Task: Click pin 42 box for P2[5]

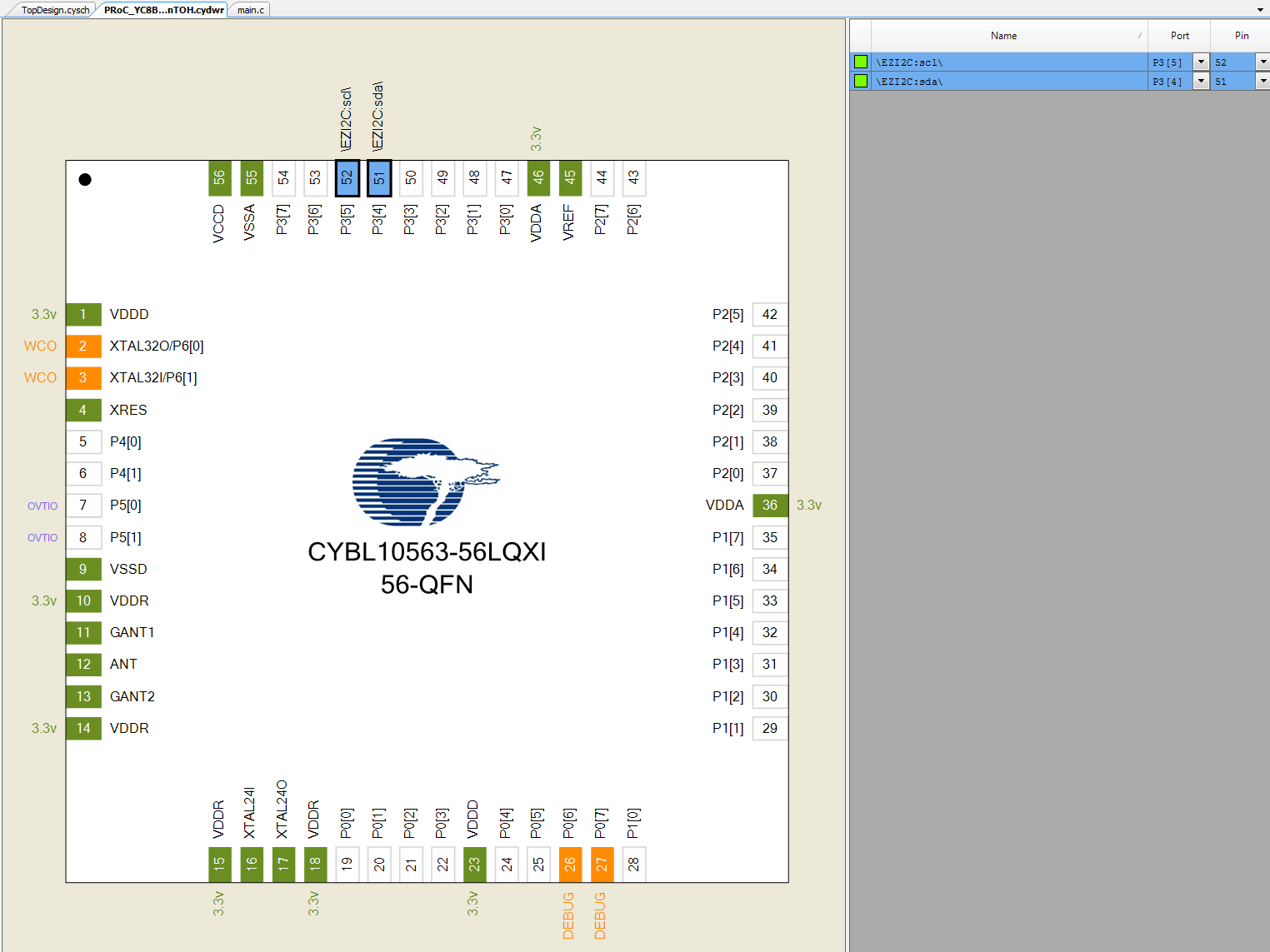Action: [770, 315]
